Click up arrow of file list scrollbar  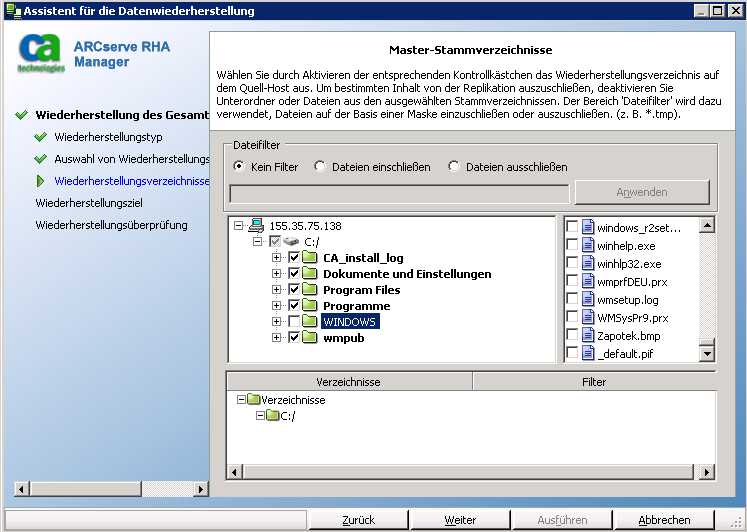(707, 225)
